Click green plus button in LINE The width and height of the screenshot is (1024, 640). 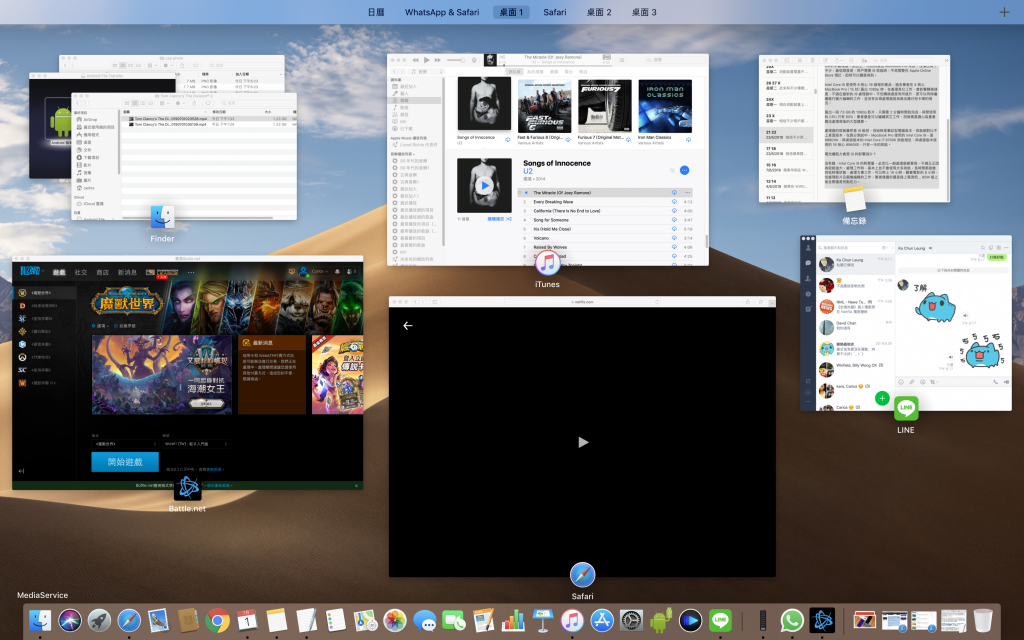coord(882,398)
